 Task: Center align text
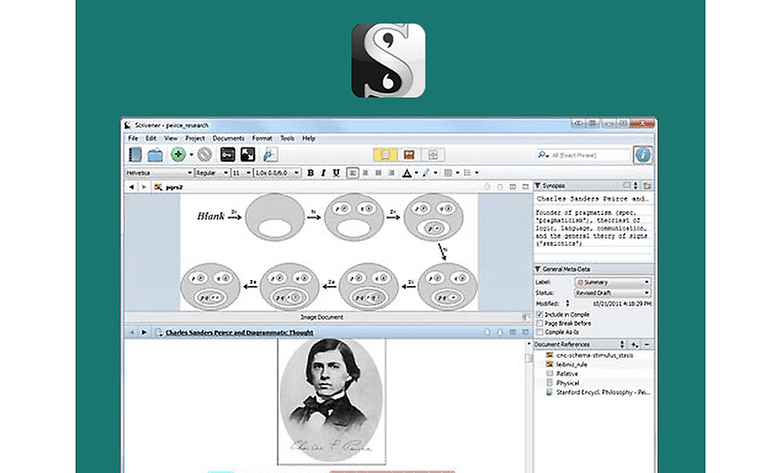[366, 173]
